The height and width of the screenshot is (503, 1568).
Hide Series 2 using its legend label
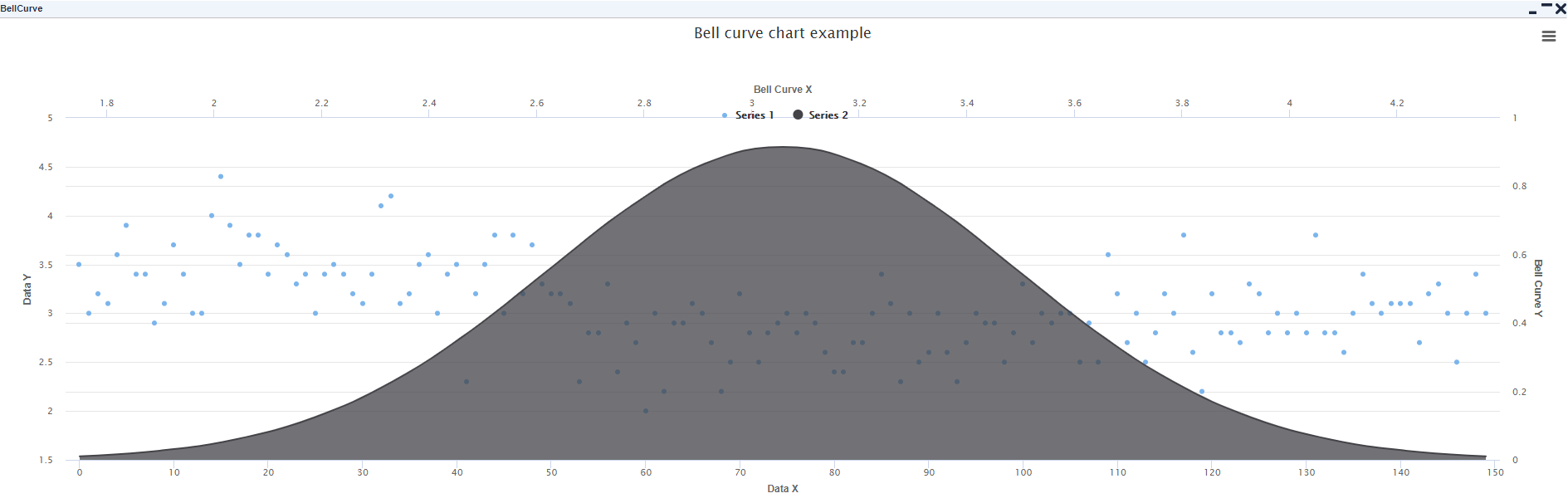click(x=828, y=115)
